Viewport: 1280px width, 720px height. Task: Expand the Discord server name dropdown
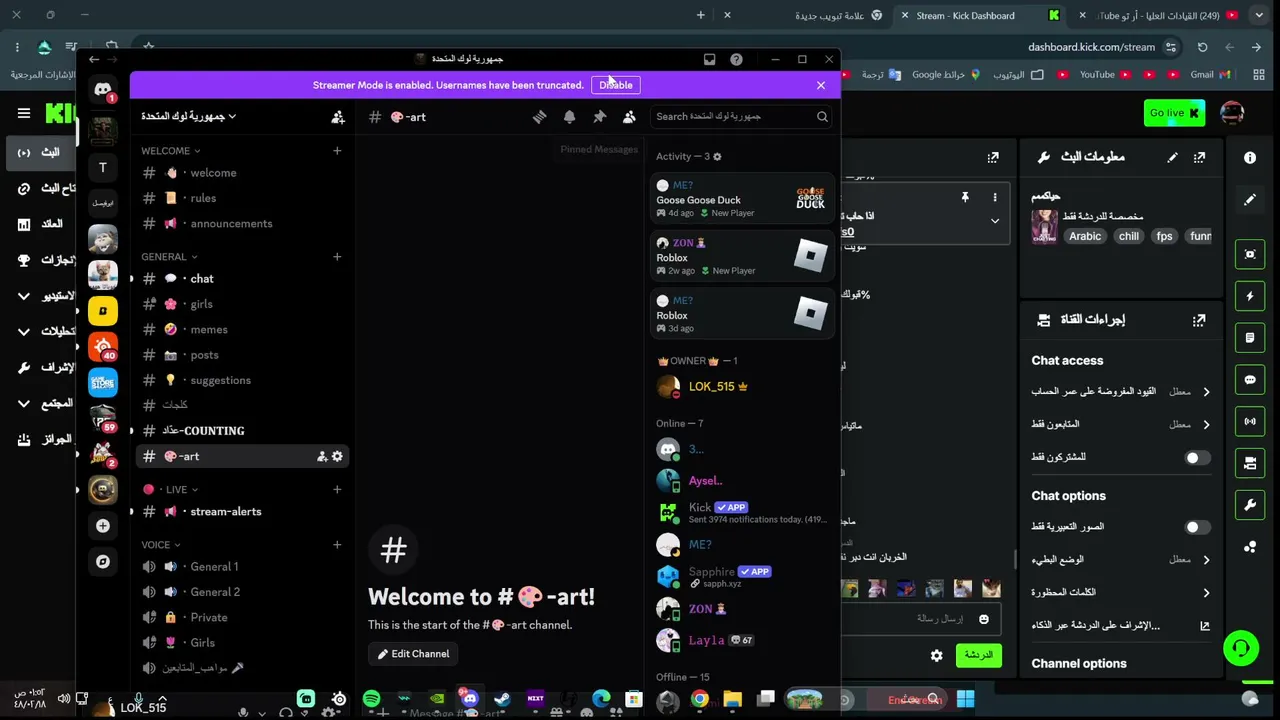(x=188, y=117)
